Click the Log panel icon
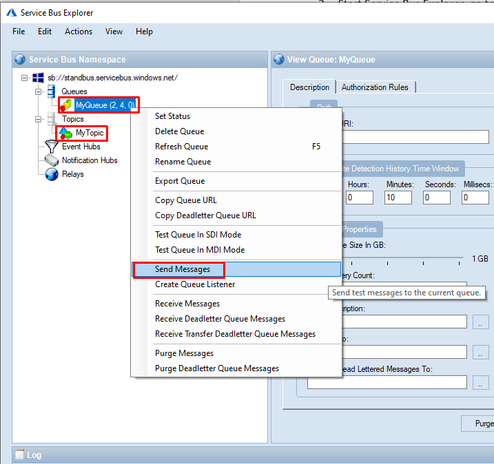The image size is (494, 464). tap(20, 455)
